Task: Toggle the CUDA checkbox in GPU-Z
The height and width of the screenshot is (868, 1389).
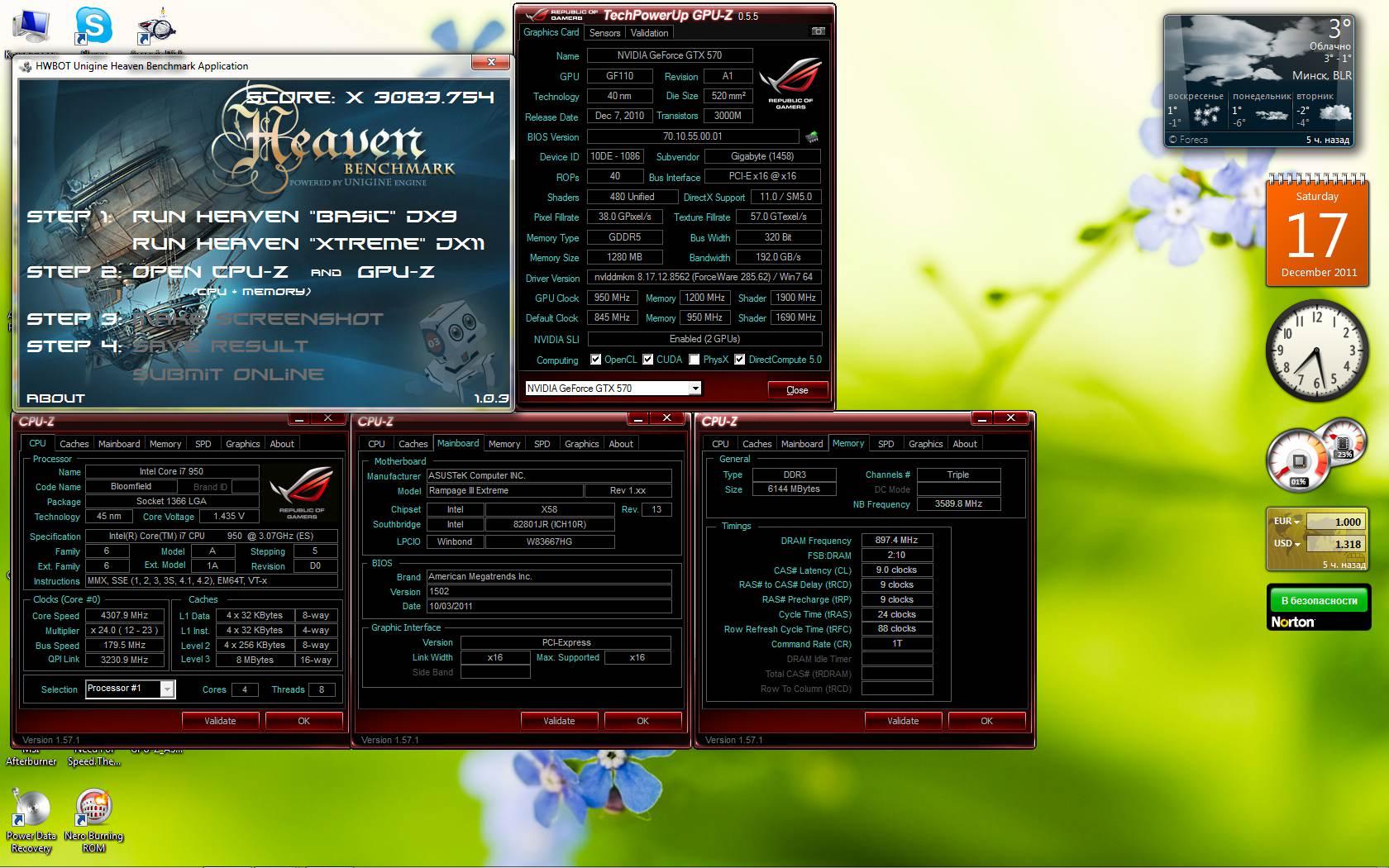Action: pos(647,360)
